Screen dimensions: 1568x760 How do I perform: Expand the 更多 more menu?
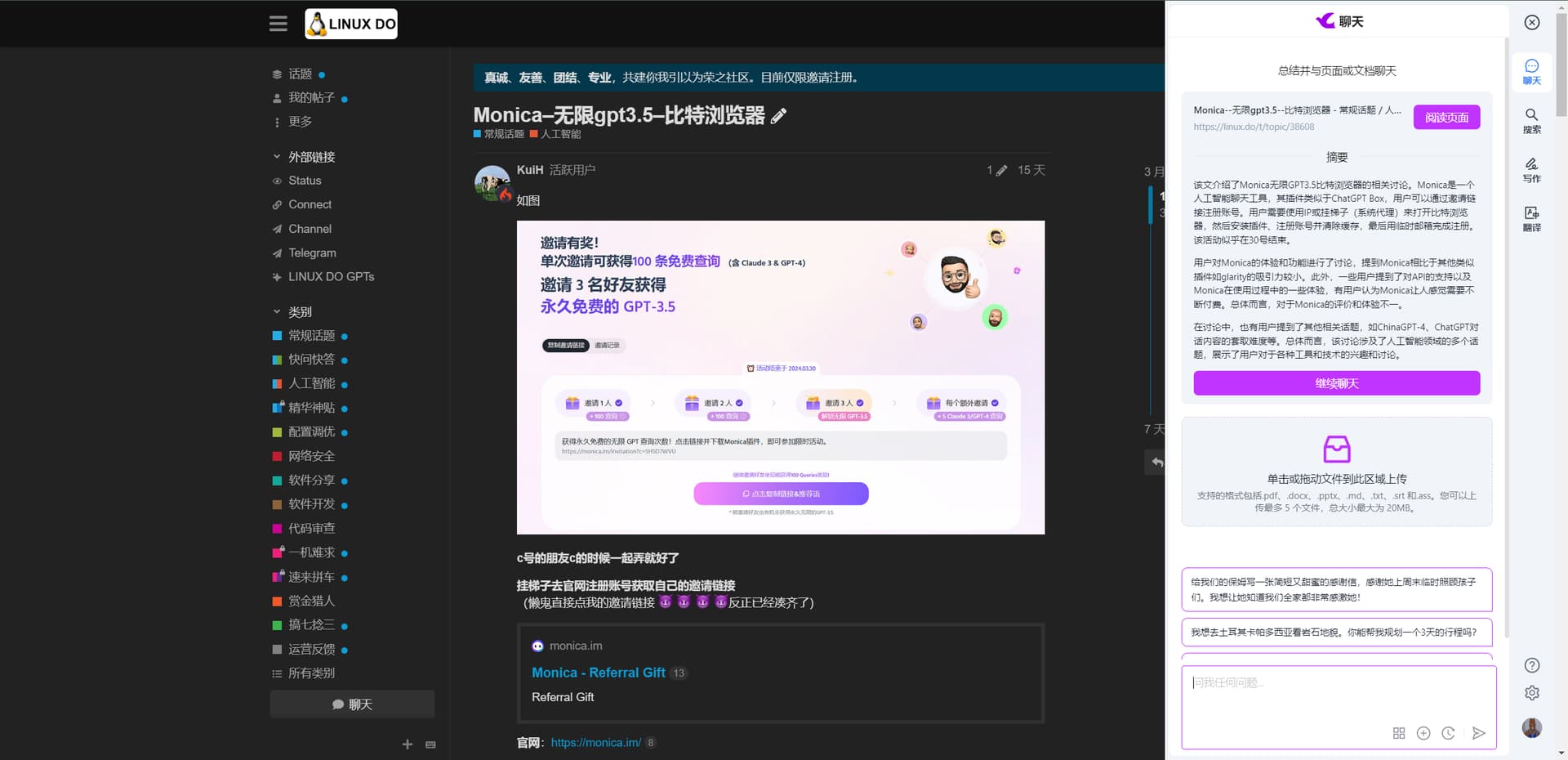click(x=292, y=122)
